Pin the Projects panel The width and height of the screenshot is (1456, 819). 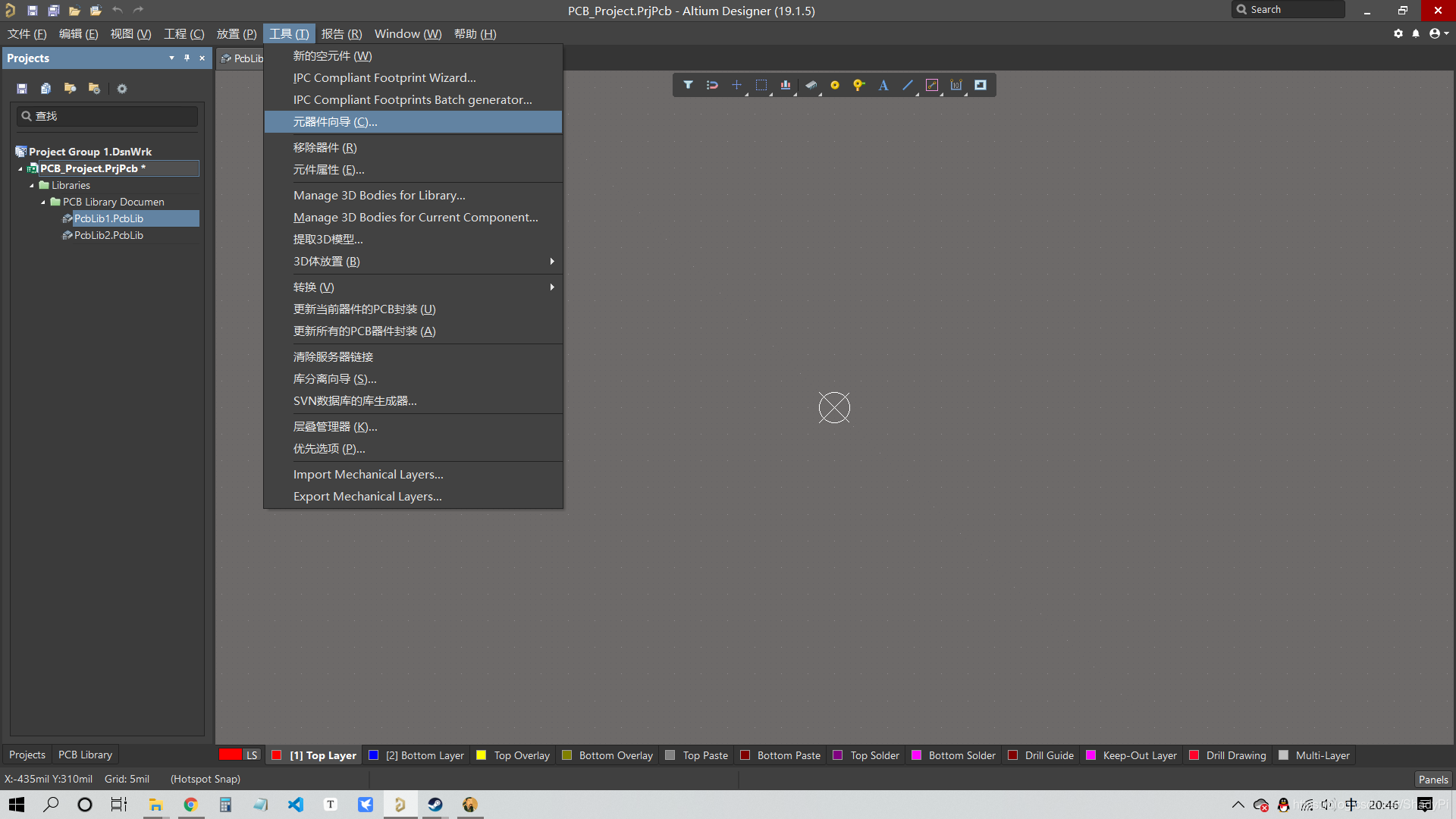pos(187,58)
